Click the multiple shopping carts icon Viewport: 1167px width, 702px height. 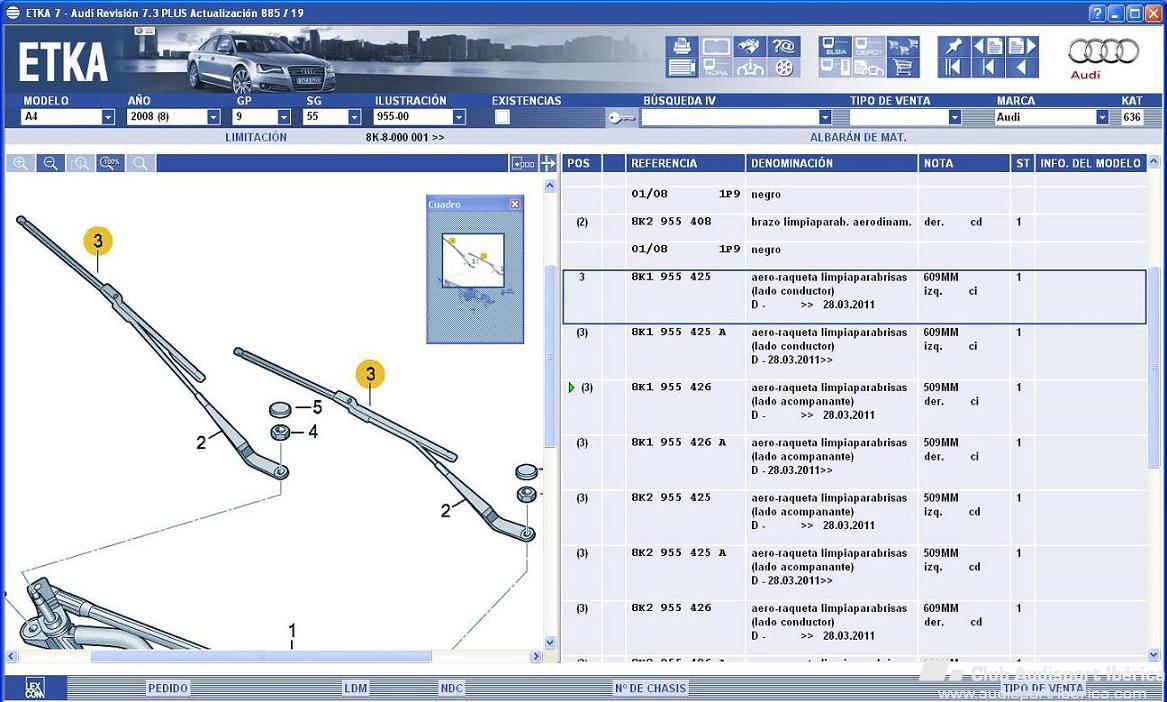[x=903, y=46]
